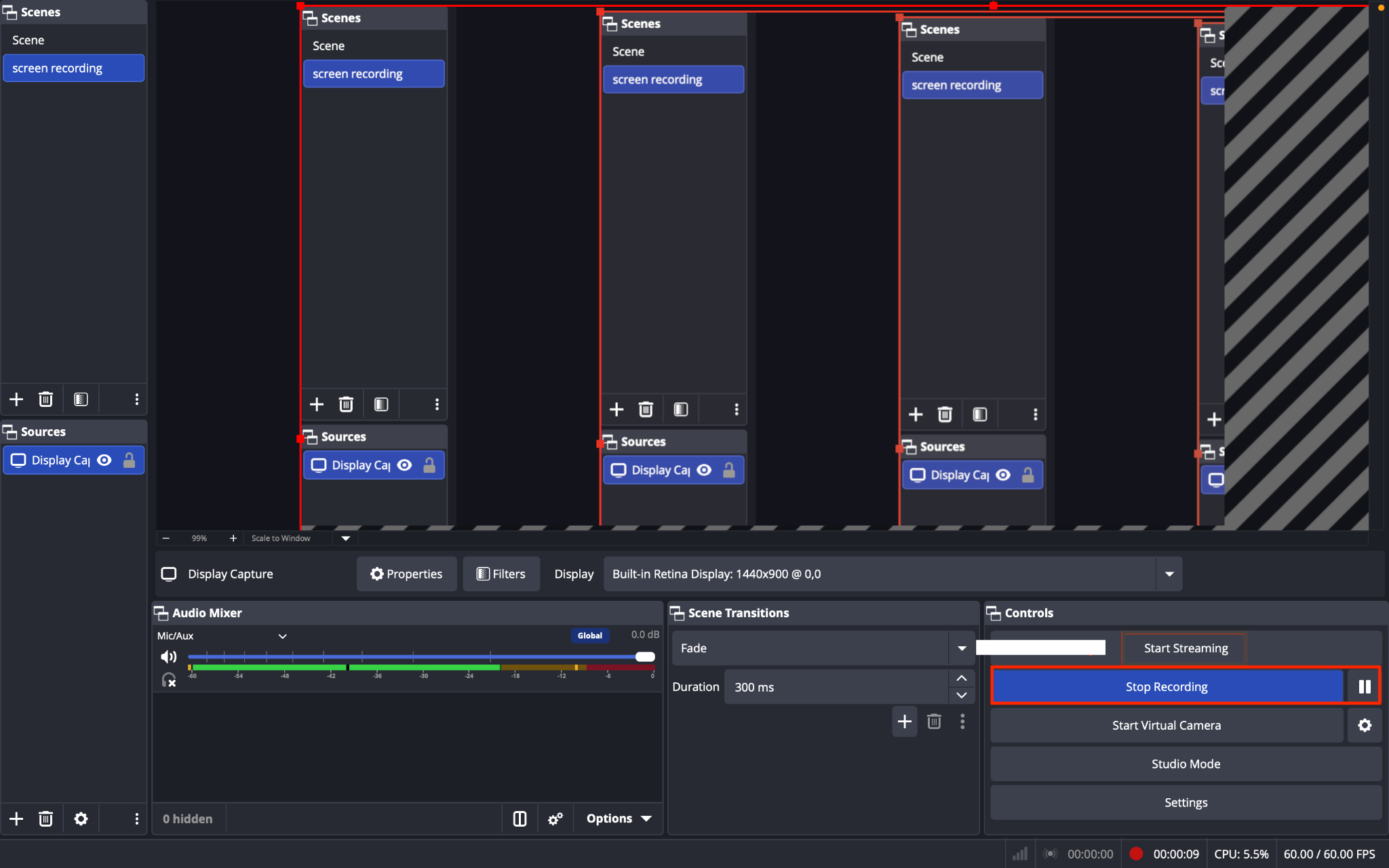
Task: Open source properties gear icon
Action: point(81,819)
